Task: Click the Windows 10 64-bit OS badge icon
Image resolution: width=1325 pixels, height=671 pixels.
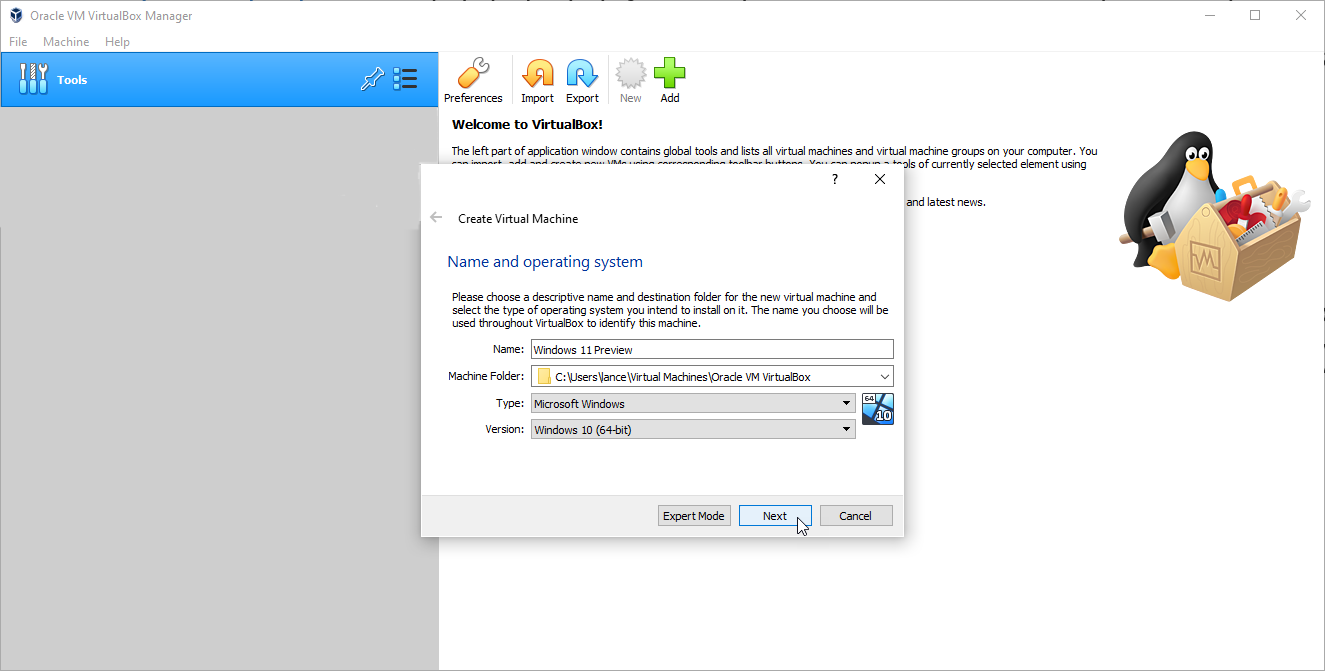Action: point(877,409)
